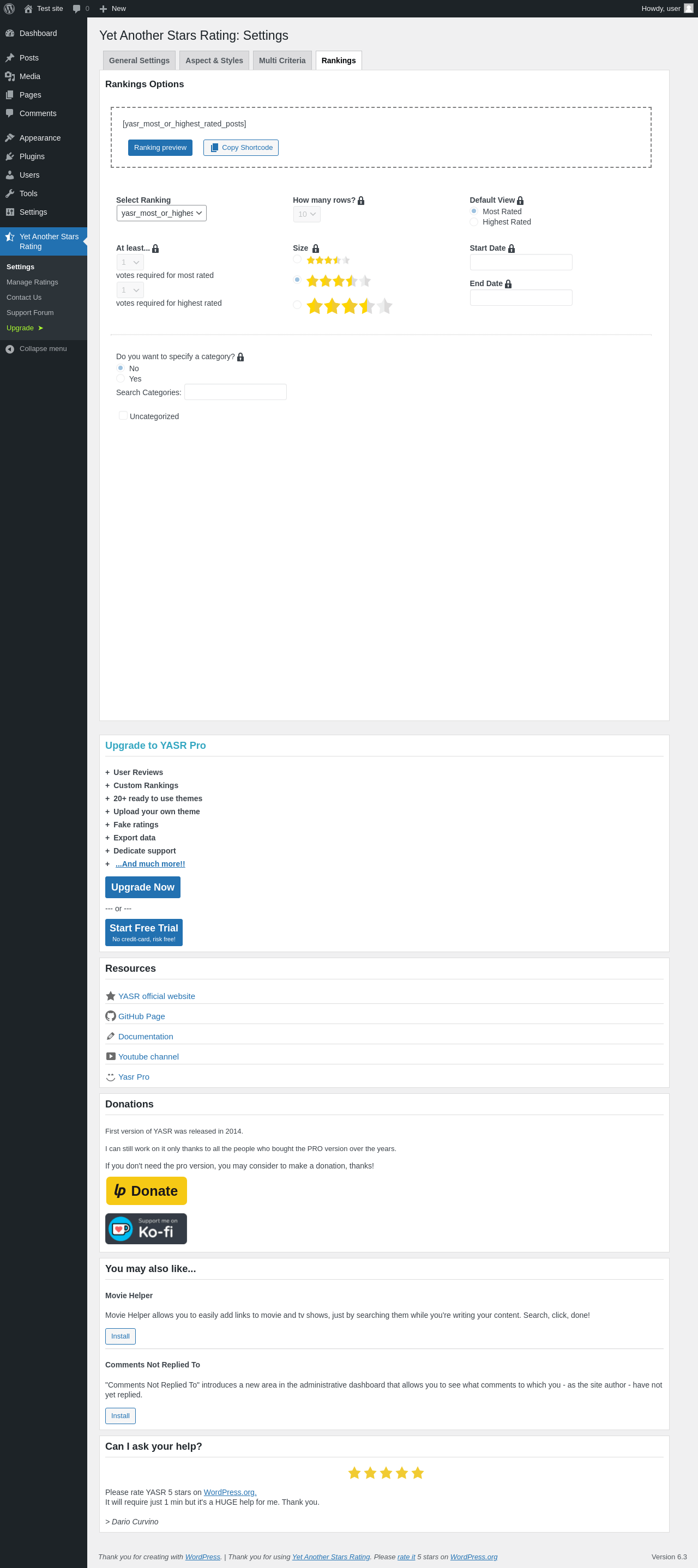Click the lock icon next to How many rows

(x=361, y=200)
